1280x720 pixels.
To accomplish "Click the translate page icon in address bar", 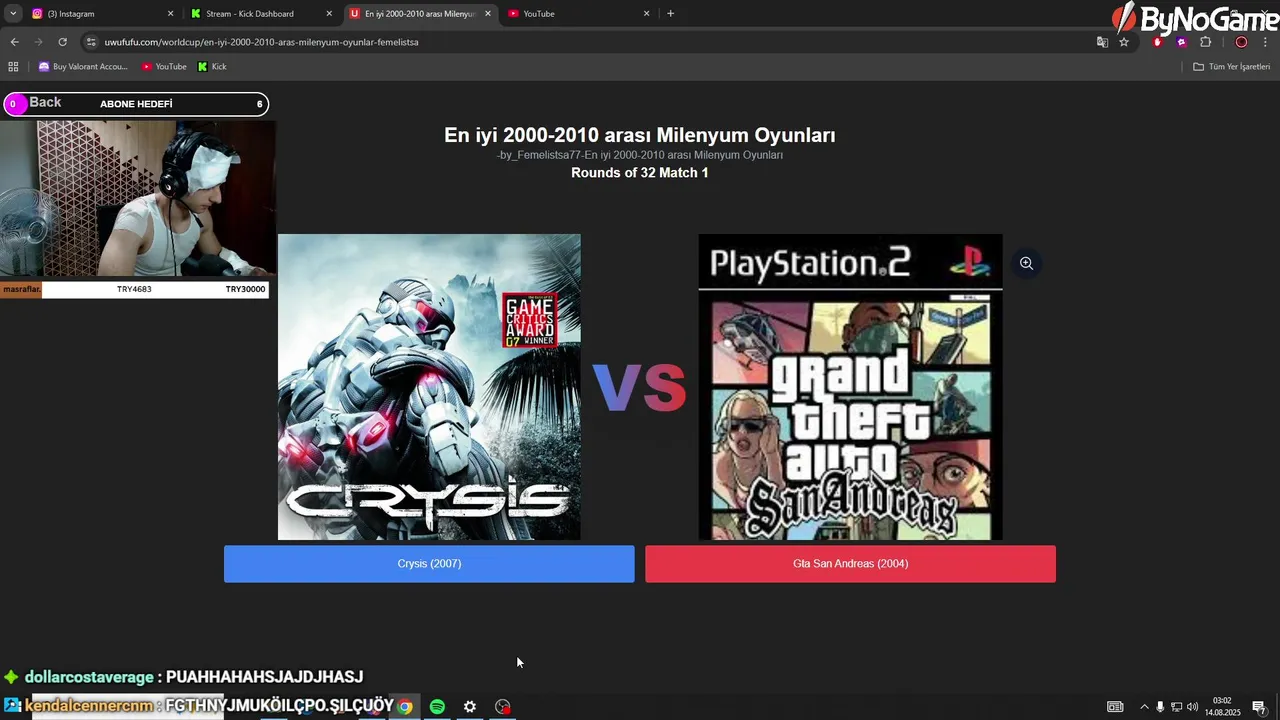I will 1102,42.
